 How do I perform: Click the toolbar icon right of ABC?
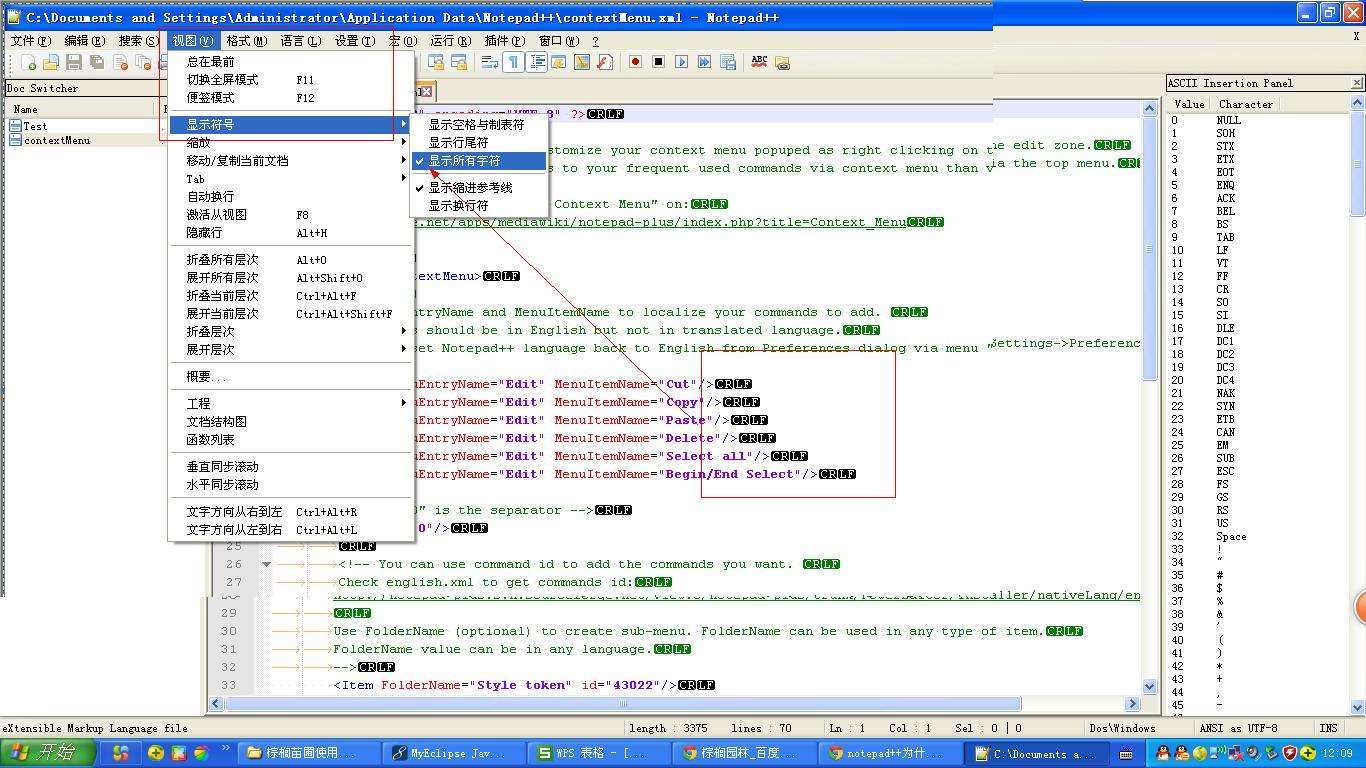782,62
